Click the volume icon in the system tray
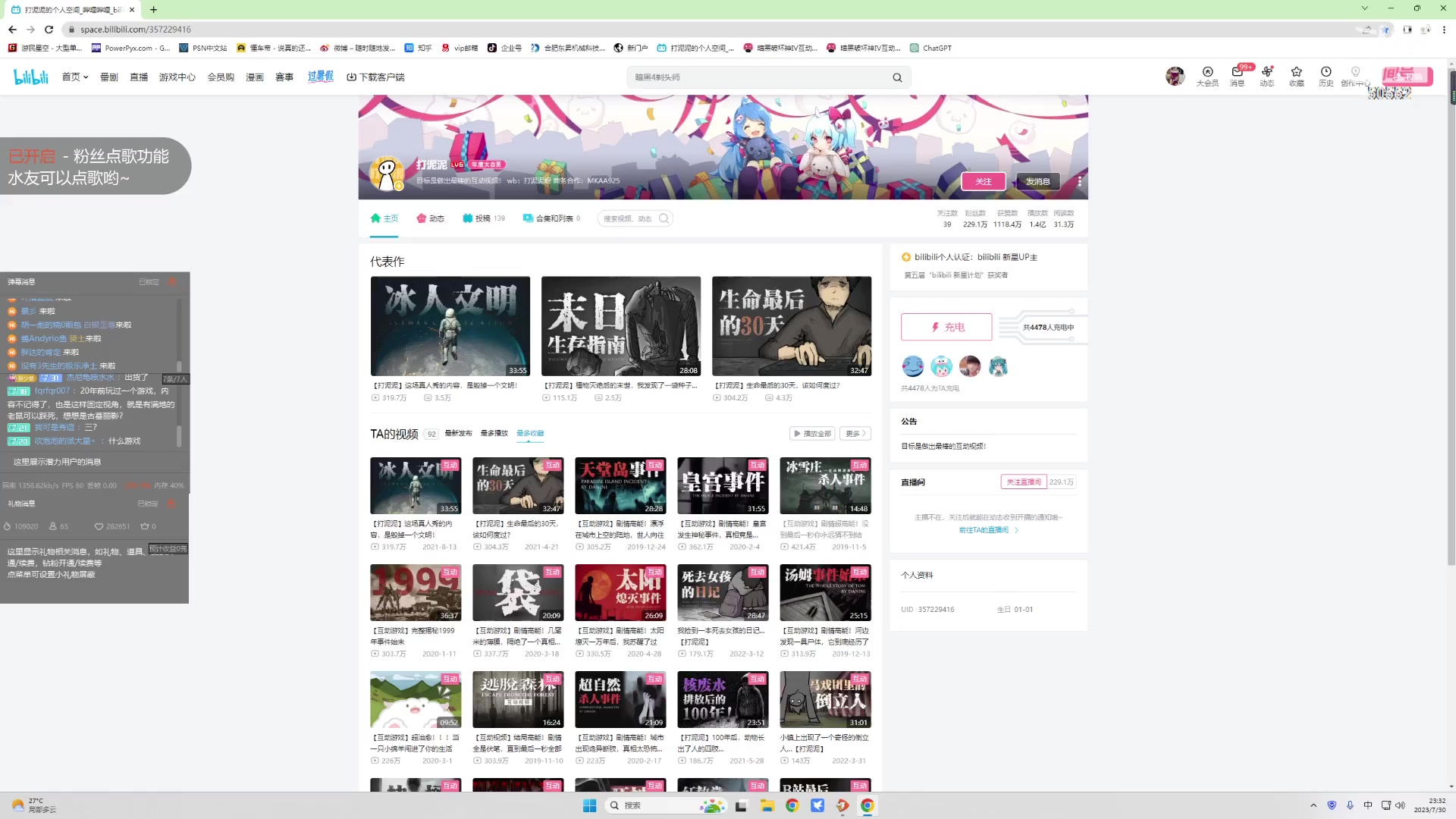Image resolution: width=1456 pixels, height=819 pixels. 1400,805
